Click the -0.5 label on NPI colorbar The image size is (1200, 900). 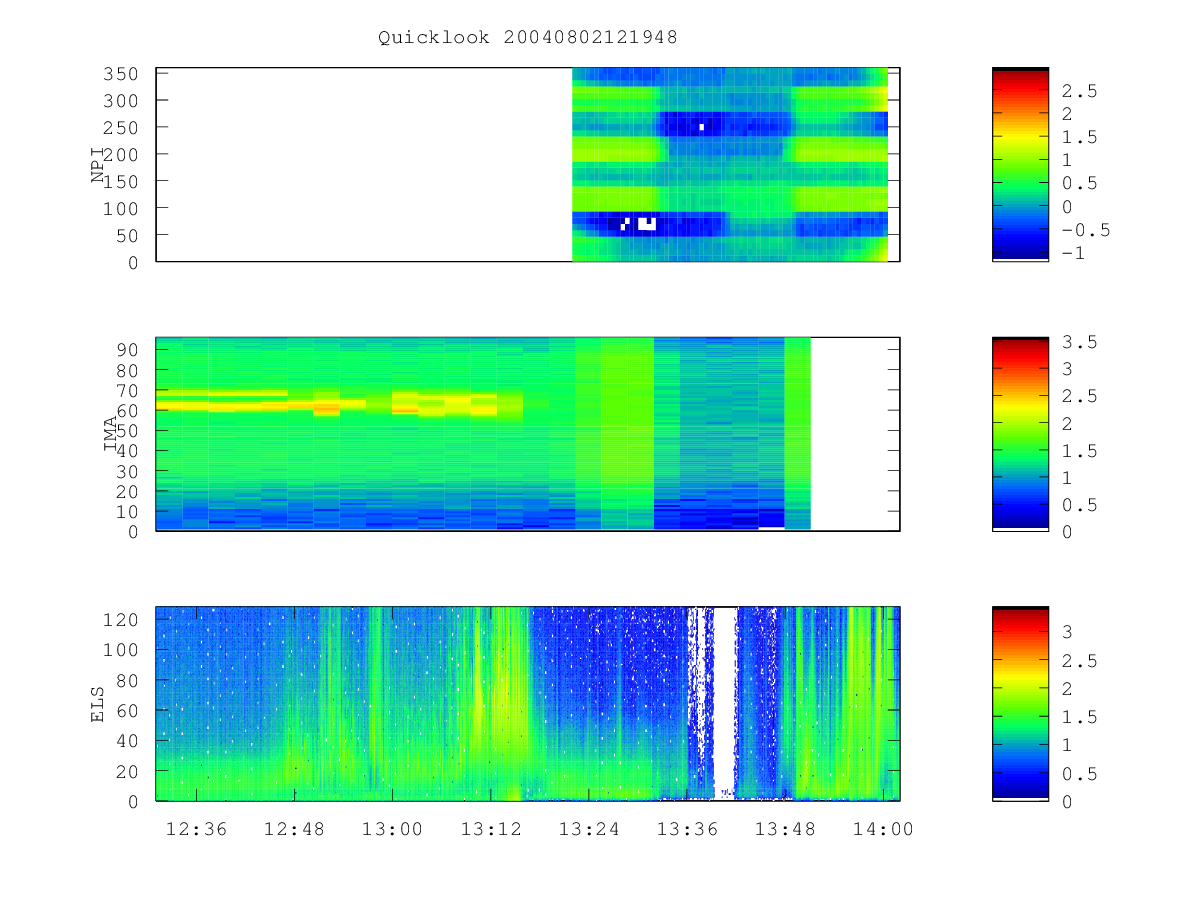coord(1086,231)
